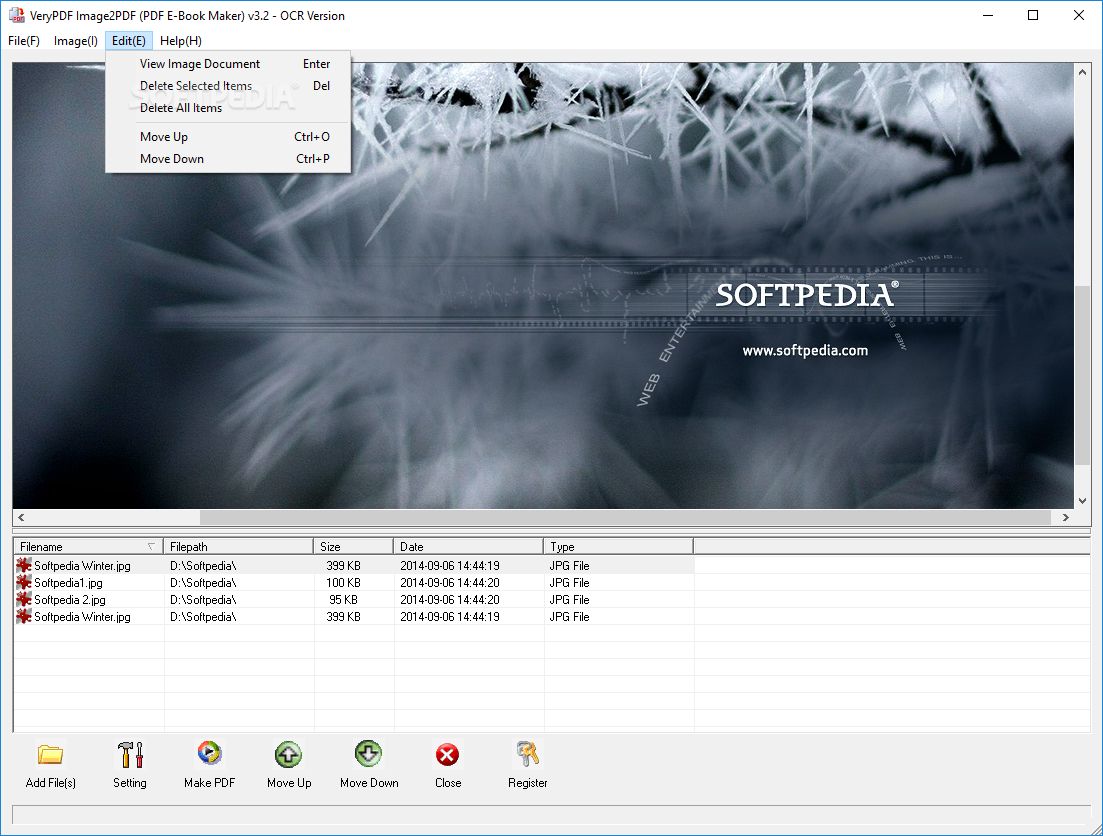Close the Edit(E) menu

tap(129, 41)
